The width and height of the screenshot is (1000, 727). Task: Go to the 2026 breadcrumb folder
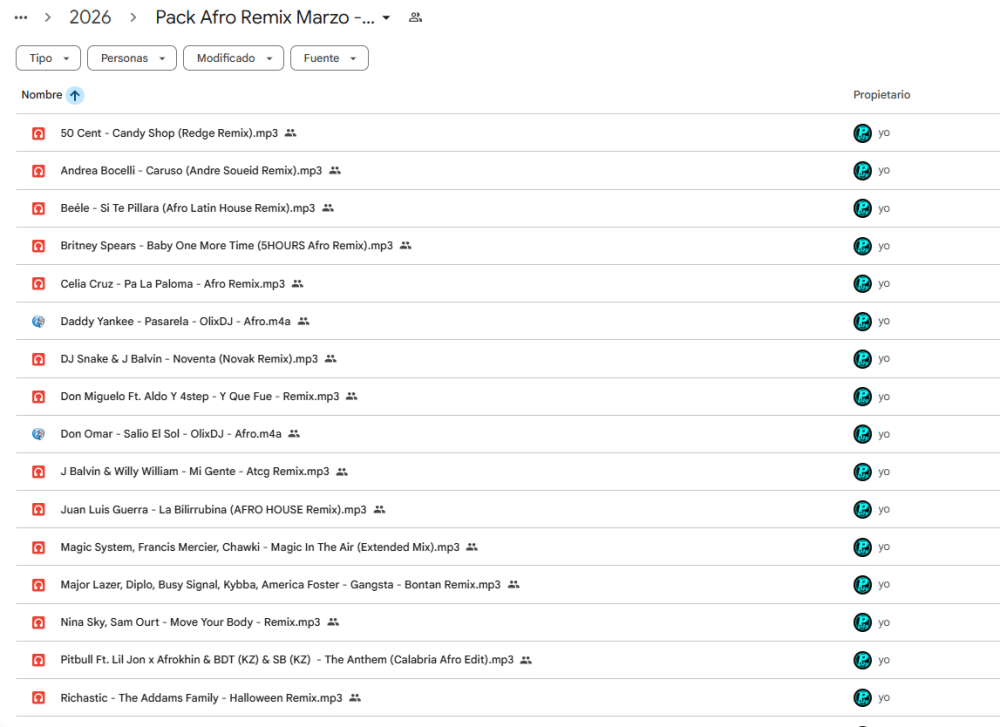(90, 18)
